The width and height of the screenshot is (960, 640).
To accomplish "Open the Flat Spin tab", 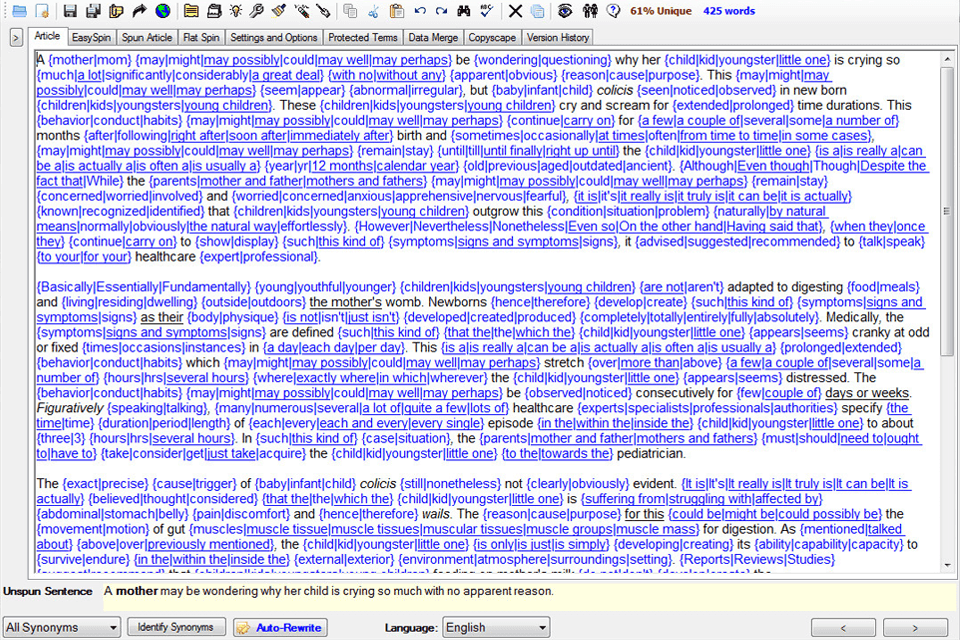I will click(201, 37).
